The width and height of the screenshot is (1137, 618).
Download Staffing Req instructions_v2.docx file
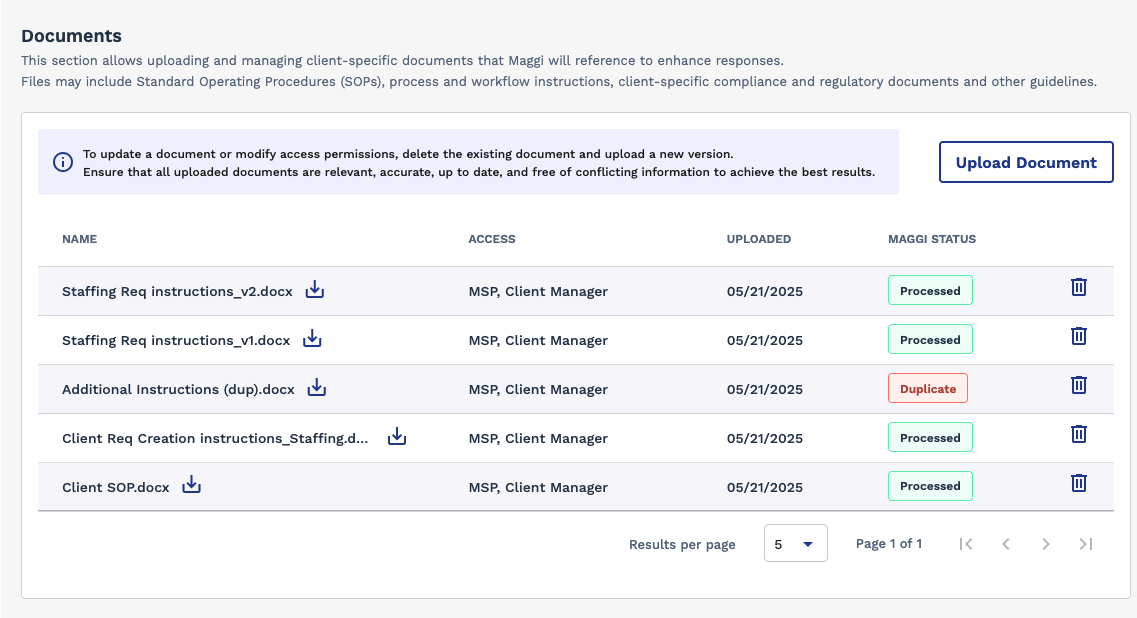[315, 290]
